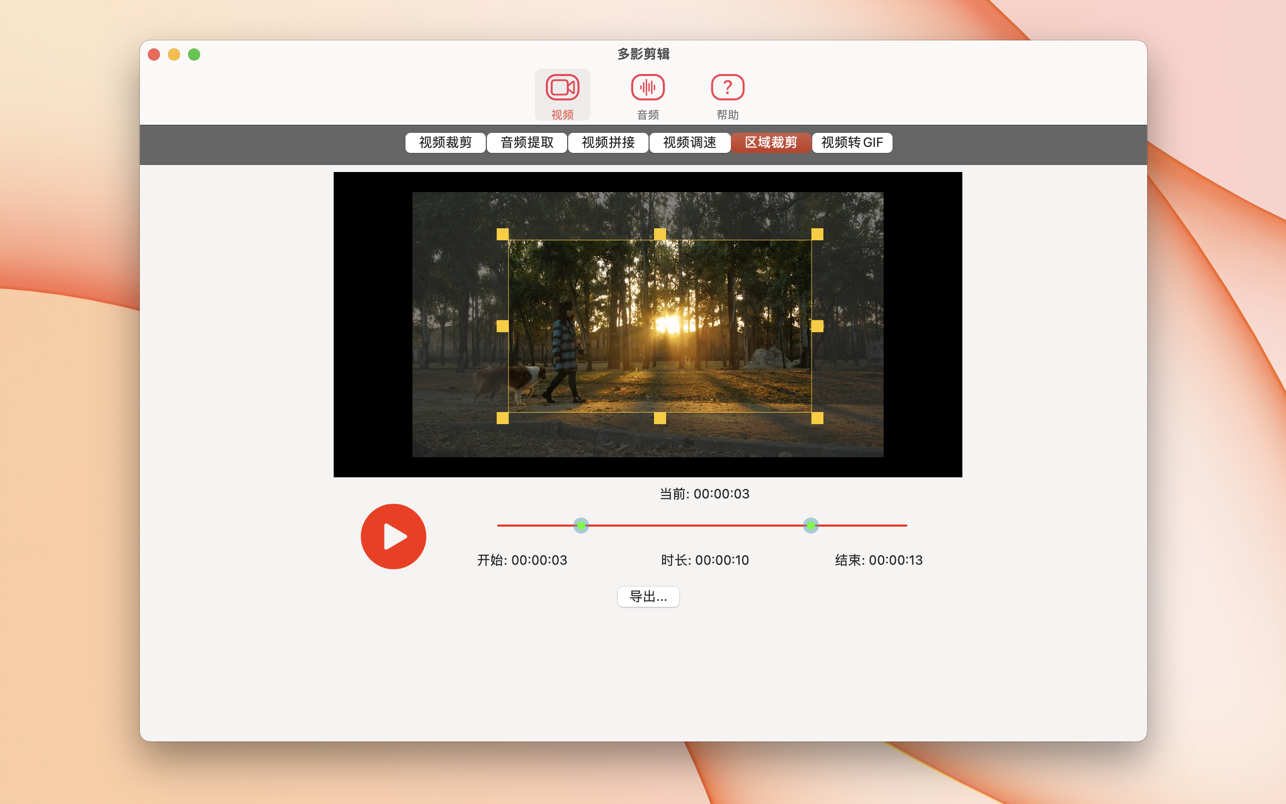Switch to the 视频转 GIF tab
This screenshot has width=1286, height=804.
852,143
